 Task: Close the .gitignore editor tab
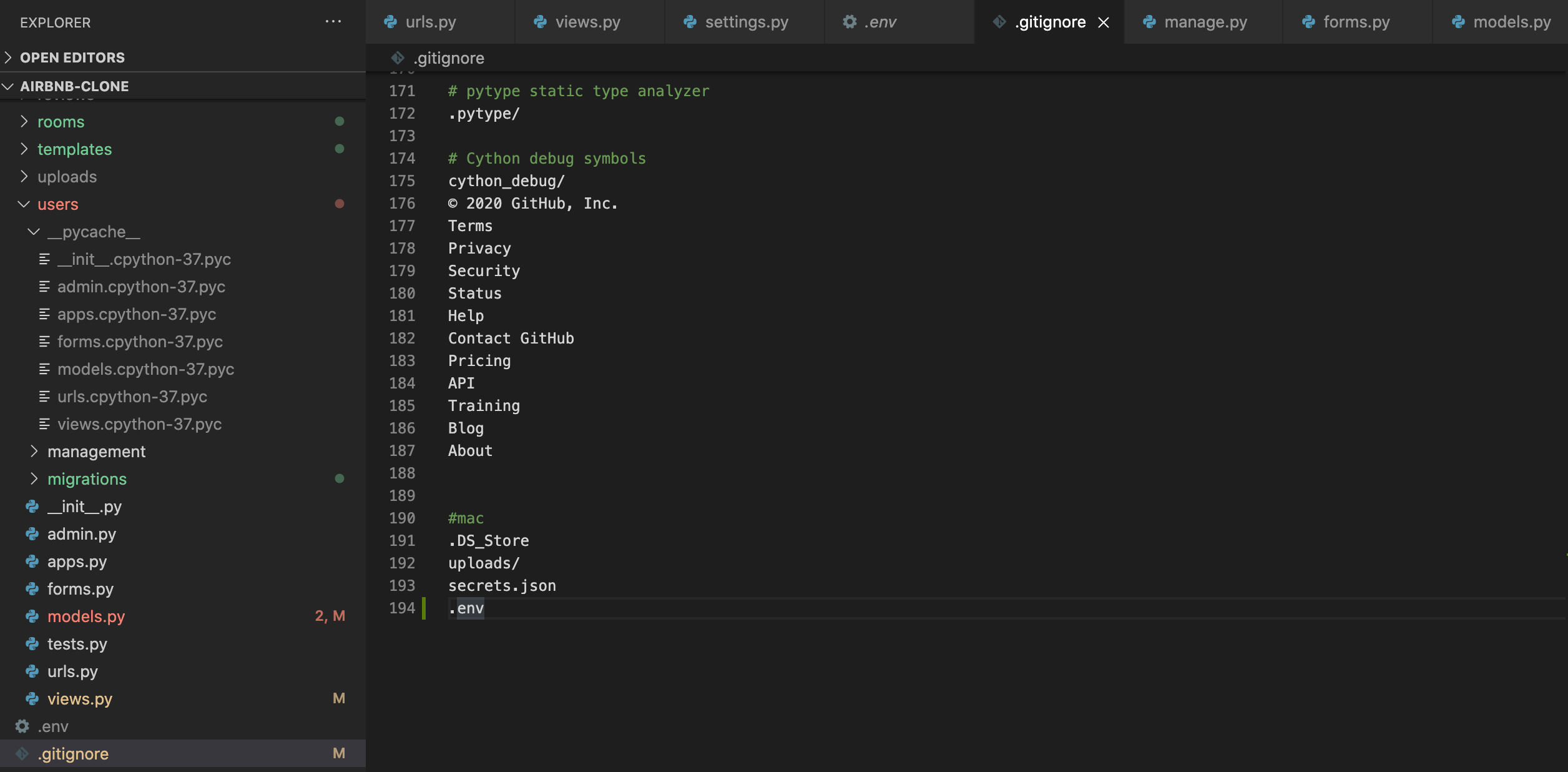click(x=1104, y=22)
